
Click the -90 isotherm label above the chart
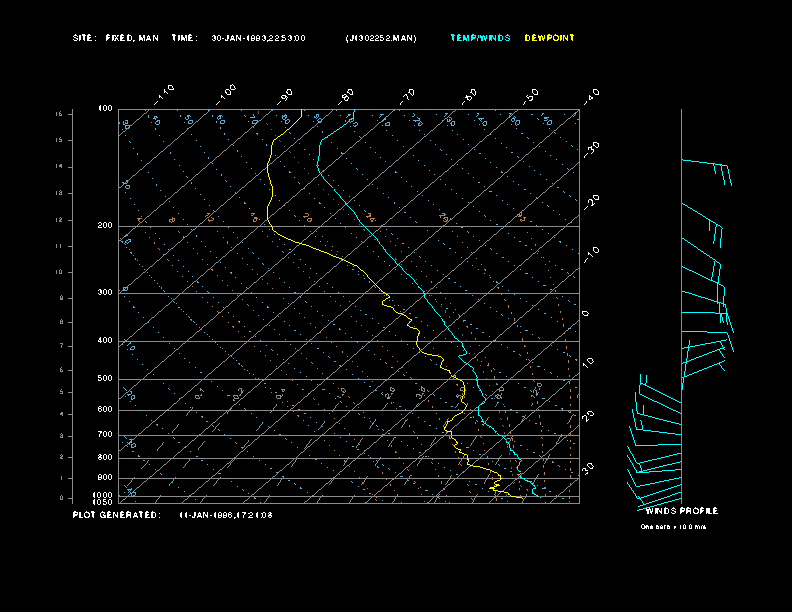pyautogui.click(x=285, y=96)
